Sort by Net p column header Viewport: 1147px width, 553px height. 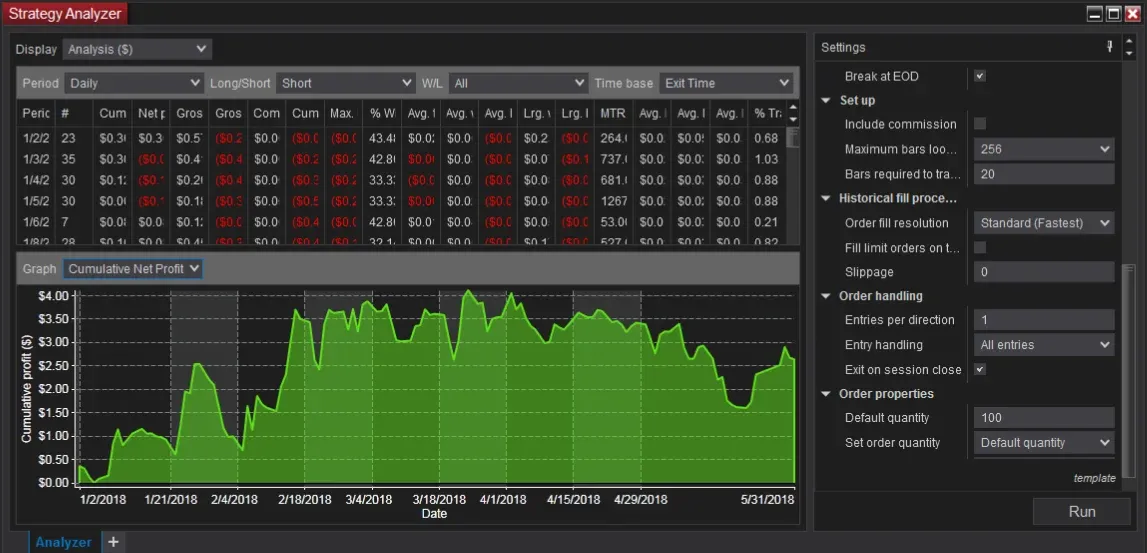coord(151,113)
